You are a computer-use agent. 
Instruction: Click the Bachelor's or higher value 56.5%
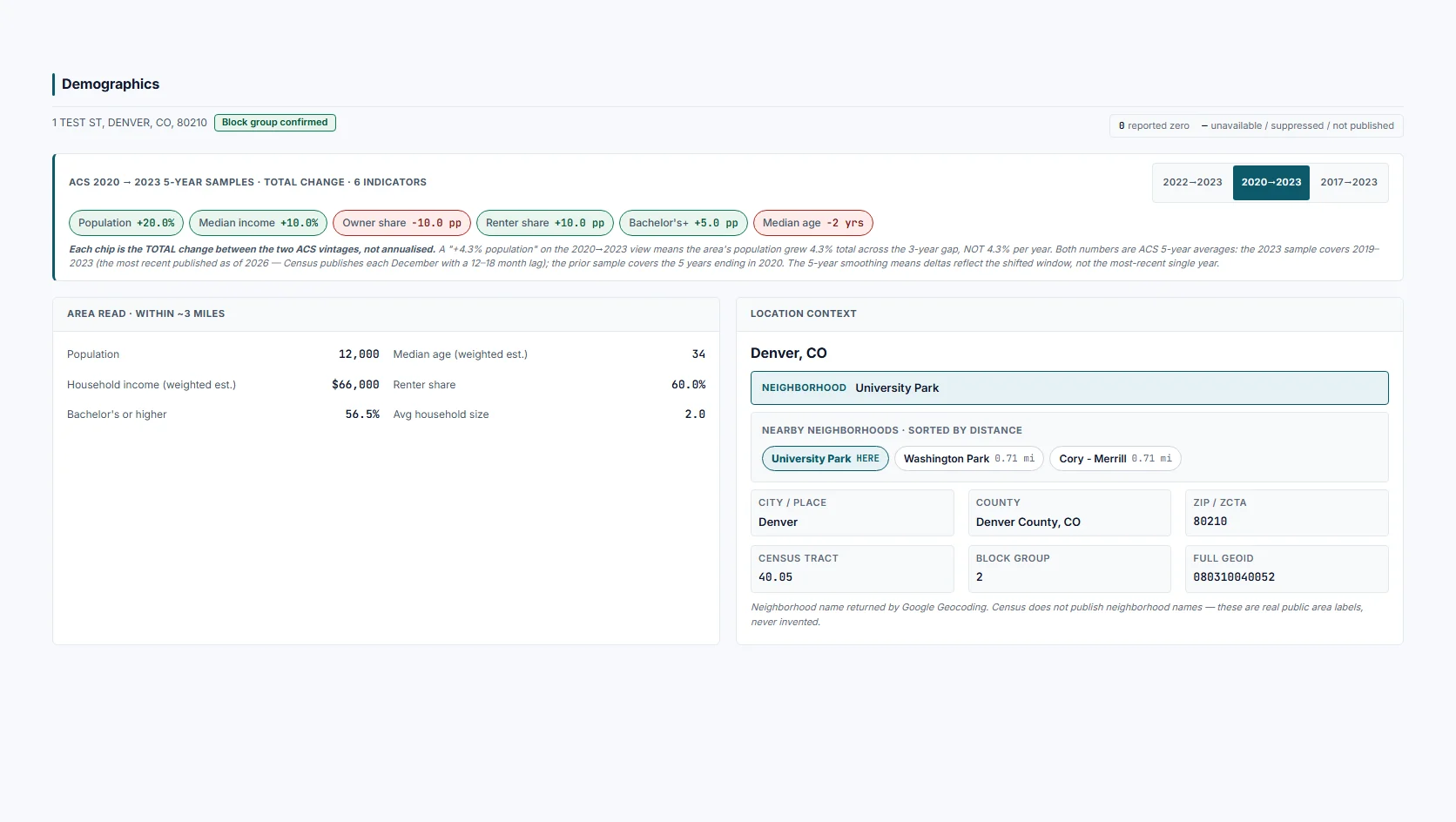point(362,414)
